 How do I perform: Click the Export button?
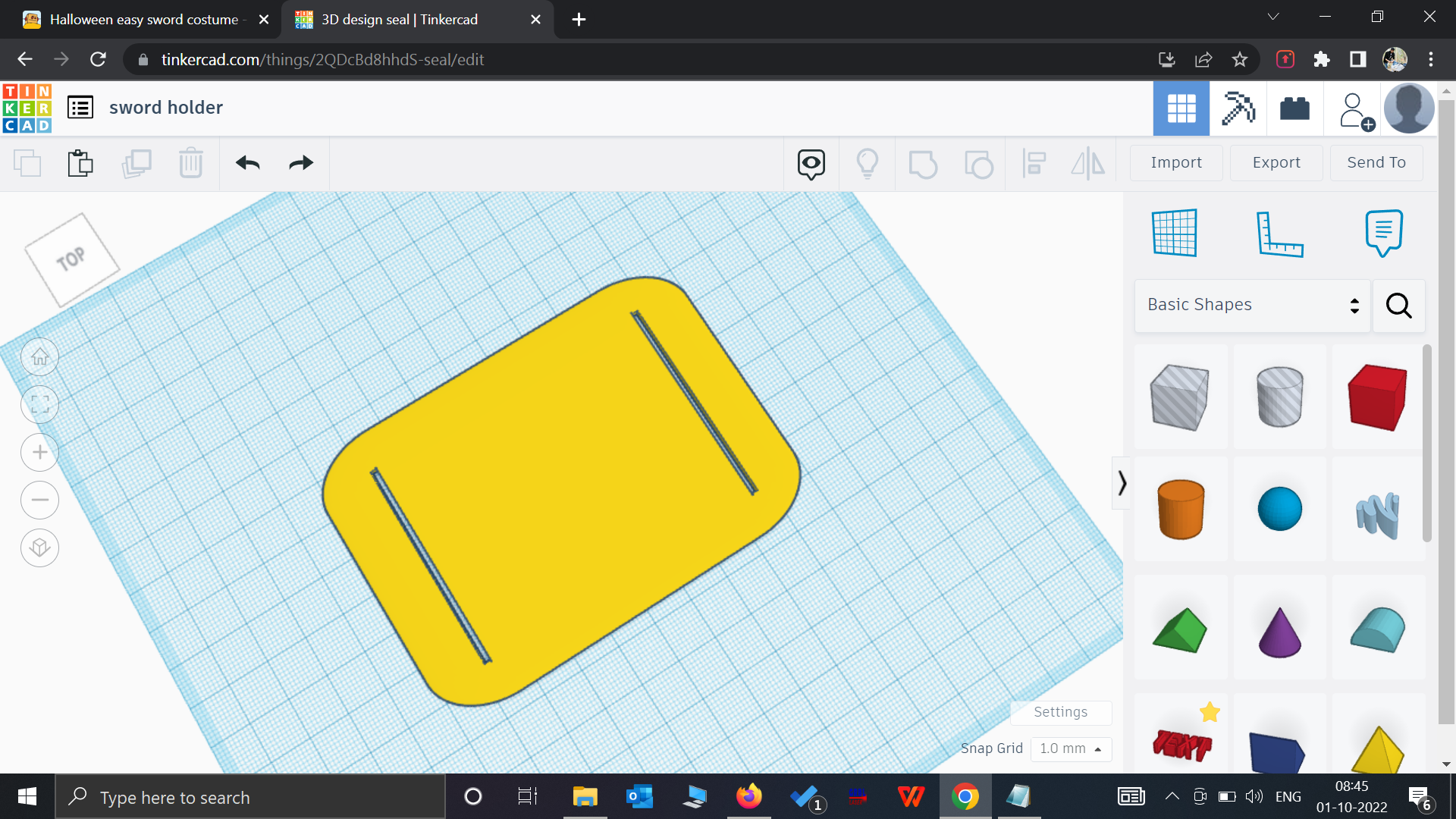[x=1276, y=162]
